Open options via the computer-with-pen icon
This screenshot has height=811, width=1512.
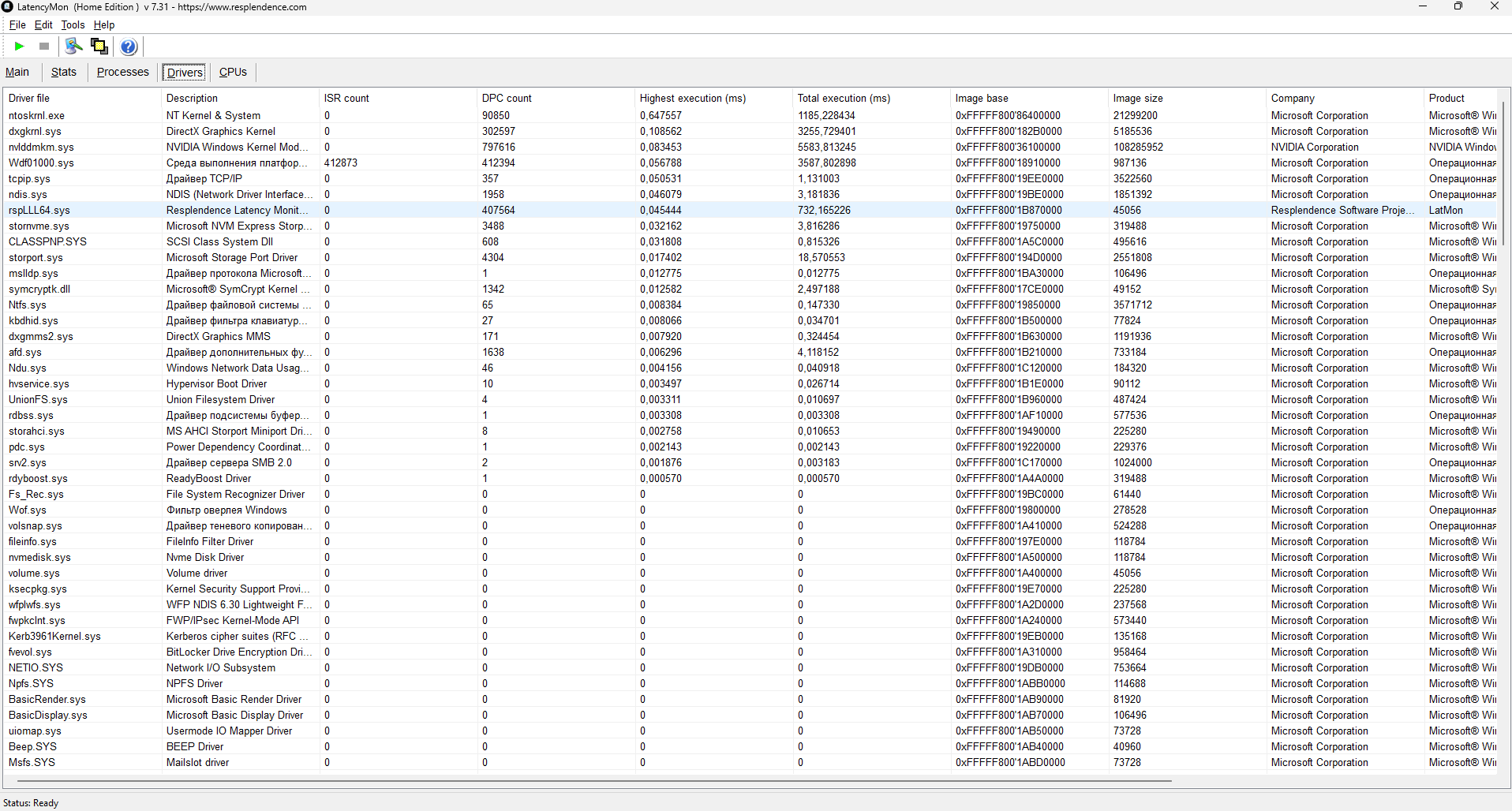[x=73, y=47]
